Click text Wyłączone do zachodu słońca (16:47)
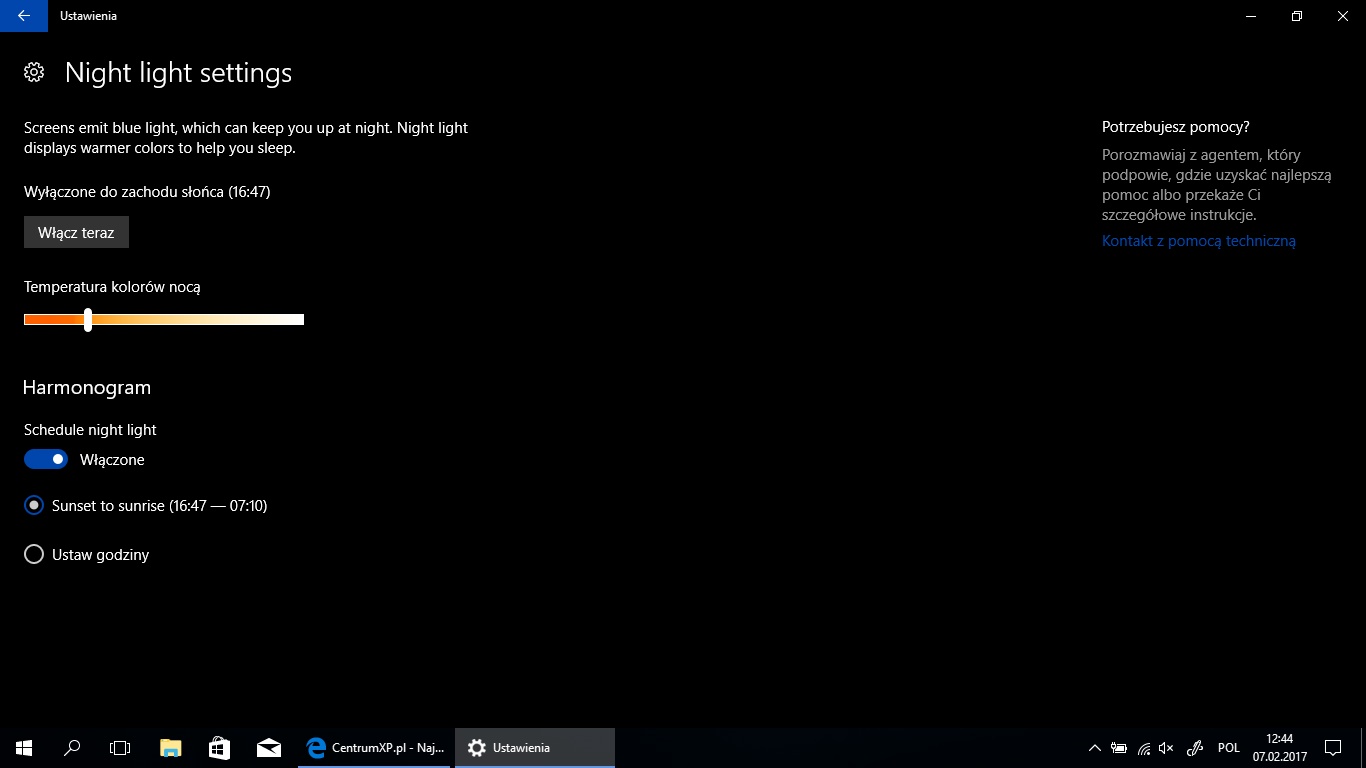Screen dimensions: 1366x768 [147, 191]
